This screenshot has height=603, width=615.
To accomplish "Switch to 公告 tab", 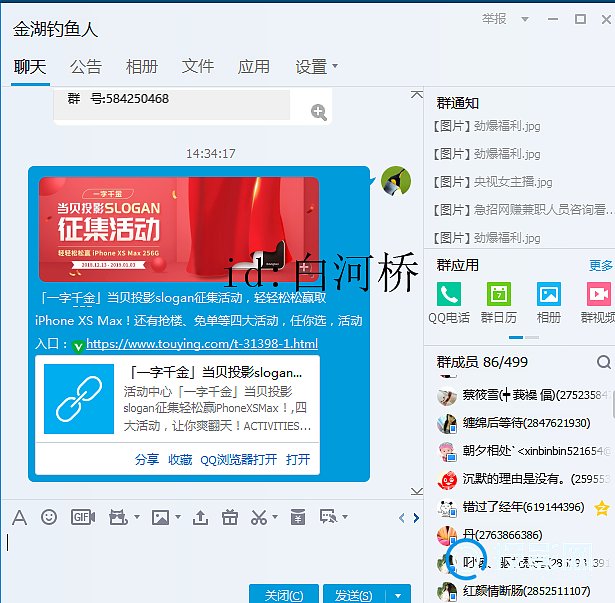I will click(x=86, y=67).
